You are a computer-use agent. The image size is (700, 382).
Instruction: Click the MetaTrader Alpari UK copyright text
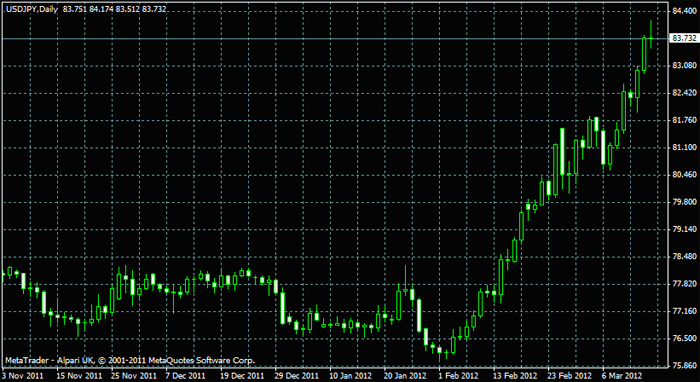(130, 360)
